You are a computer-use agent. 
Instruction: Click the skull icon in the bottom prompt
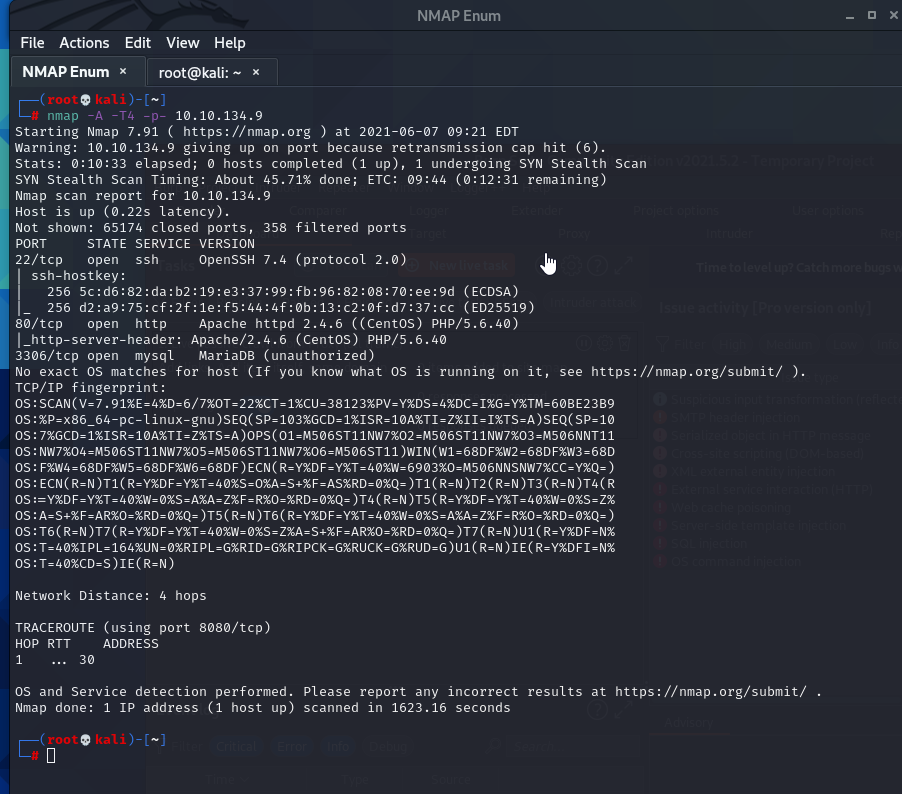point(85,739)
